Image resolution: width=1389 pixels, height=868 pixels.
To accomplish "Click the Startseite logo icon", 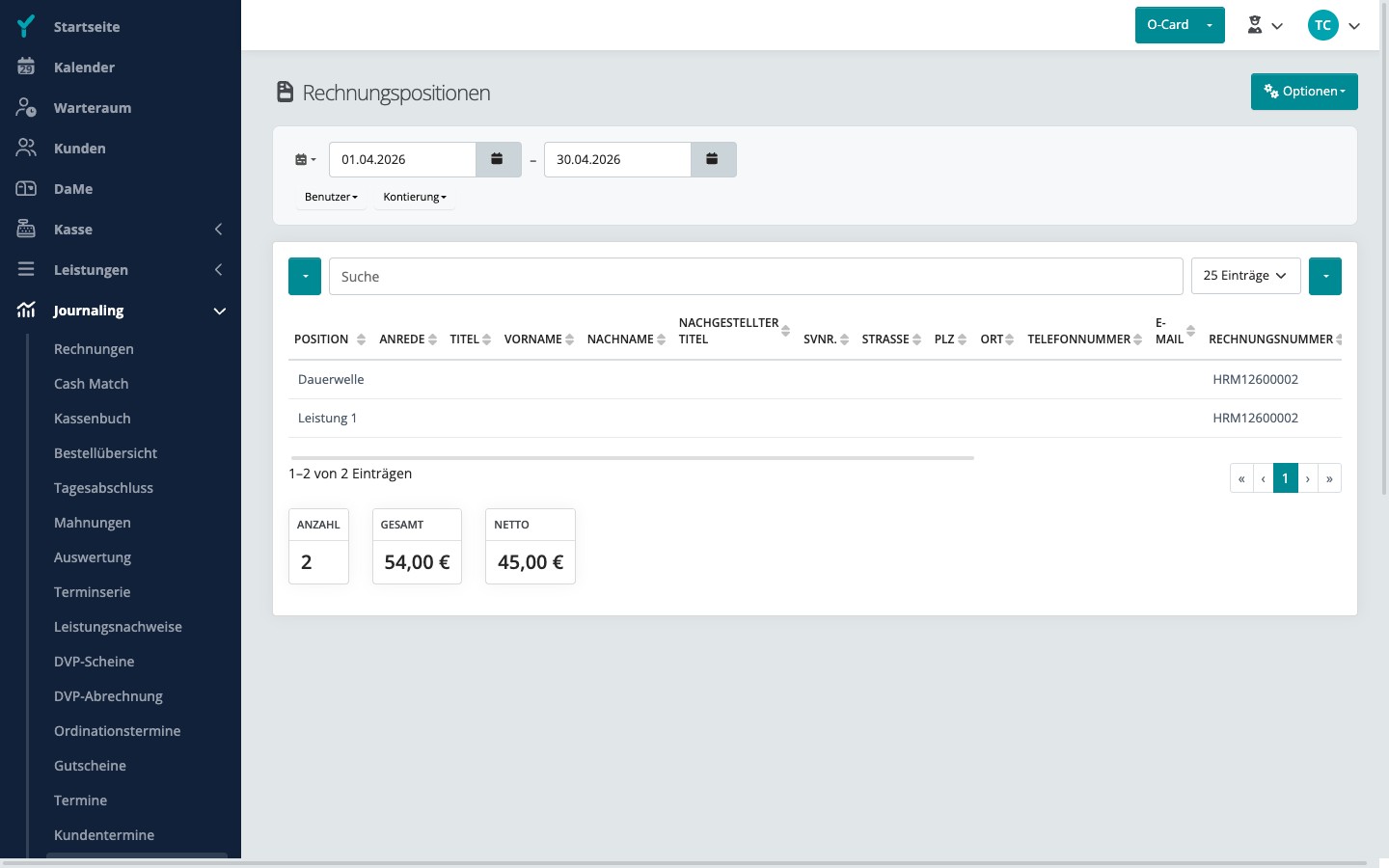I will tap(26, 26).
